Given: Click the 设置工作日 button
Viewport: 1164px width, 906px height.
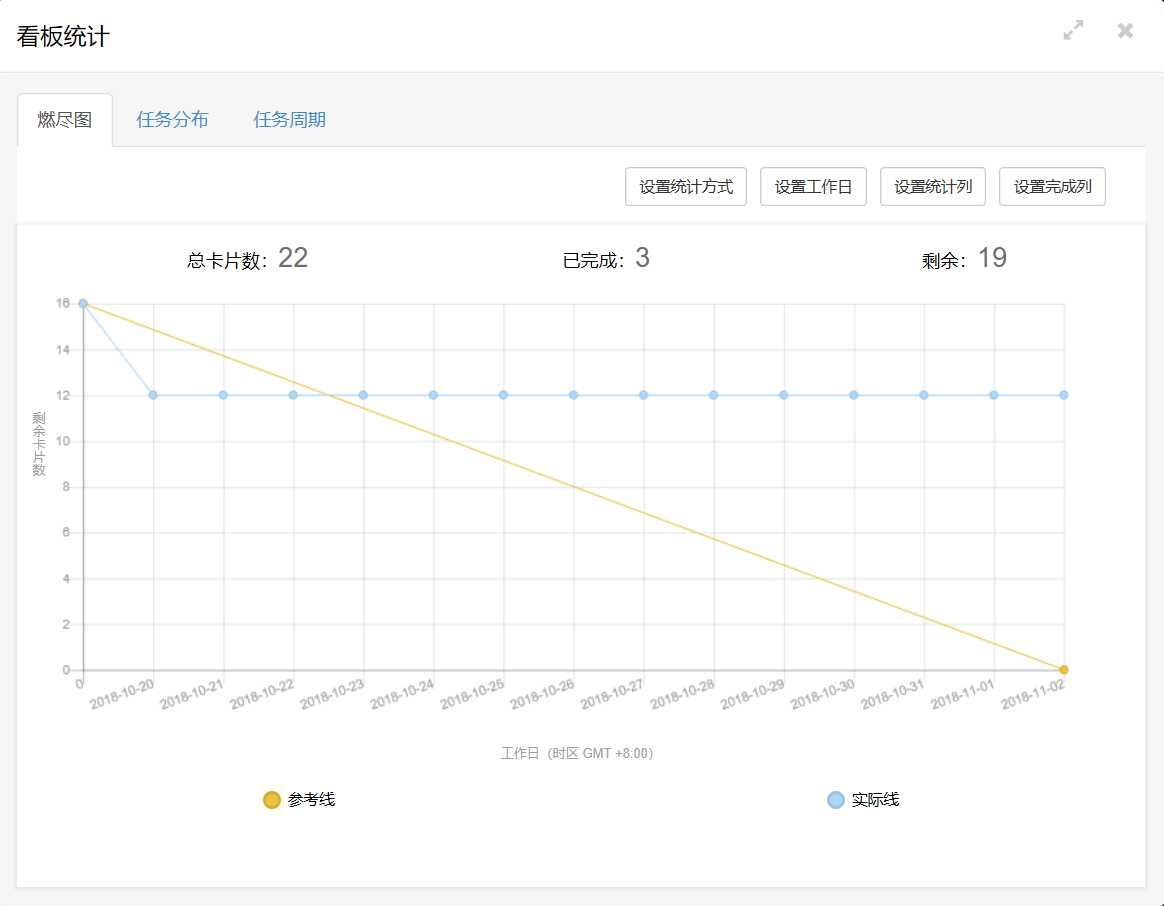Looking at the screenshot, I should coord(813,186).
